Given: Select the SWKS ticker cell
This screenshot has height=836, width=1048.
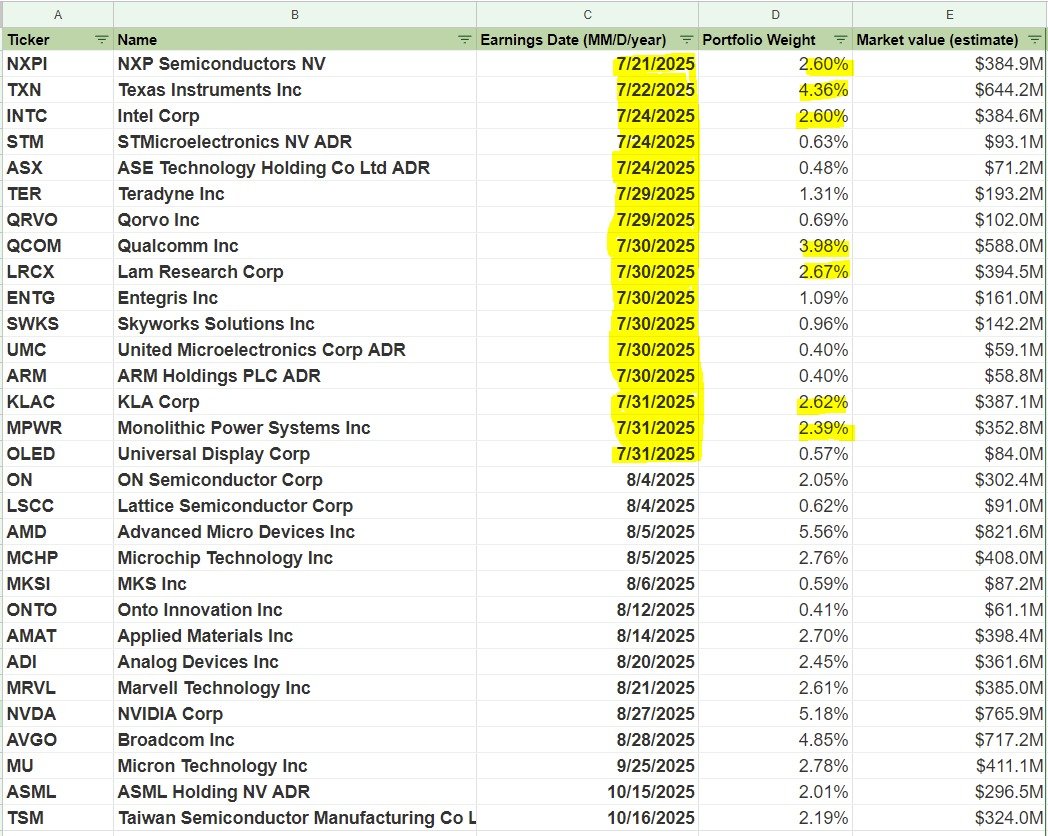Looking at the screenshot, I should [x=58, y=325].
